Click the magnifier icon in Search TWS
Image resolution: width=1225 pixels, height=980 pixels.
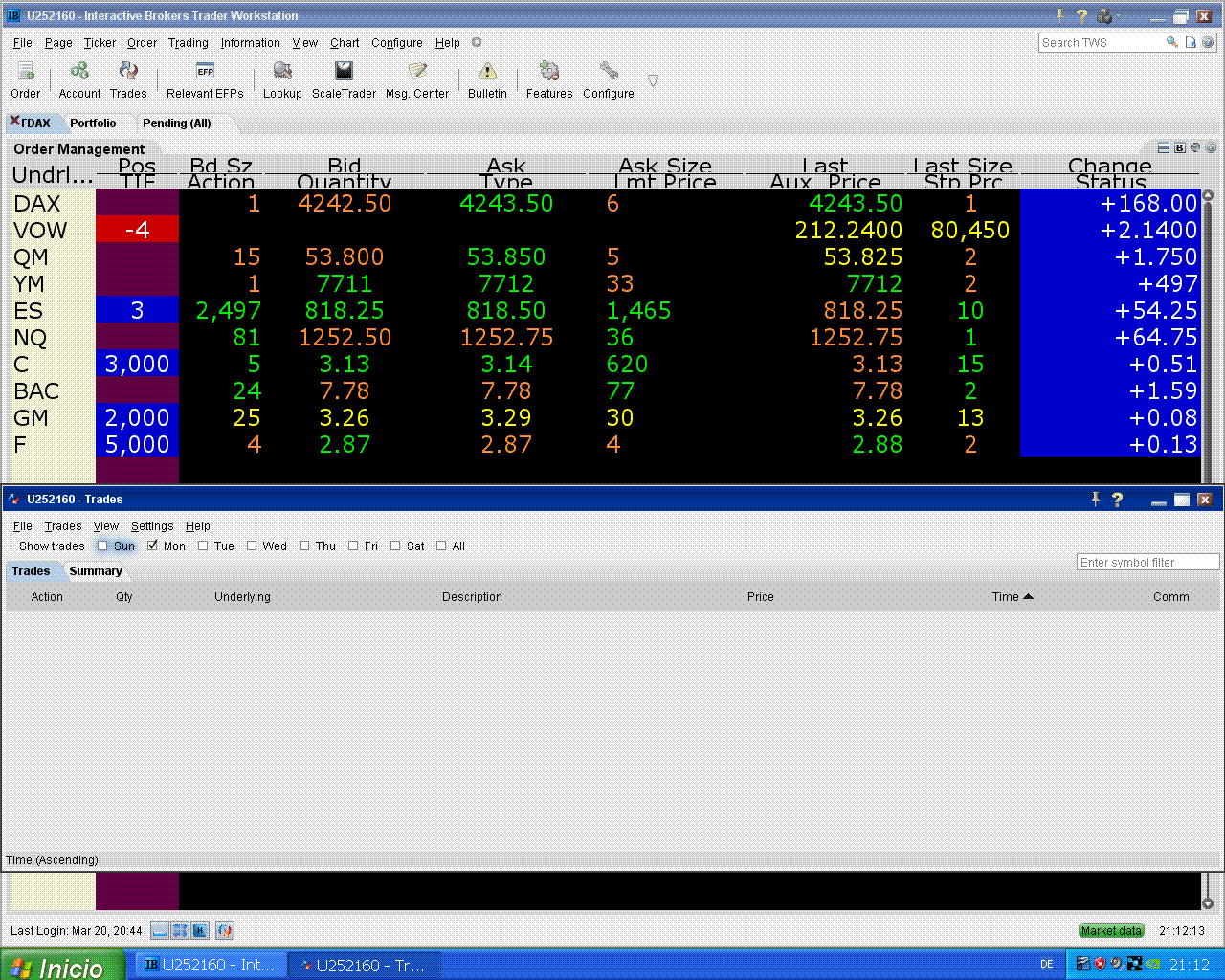(1171, 42)
